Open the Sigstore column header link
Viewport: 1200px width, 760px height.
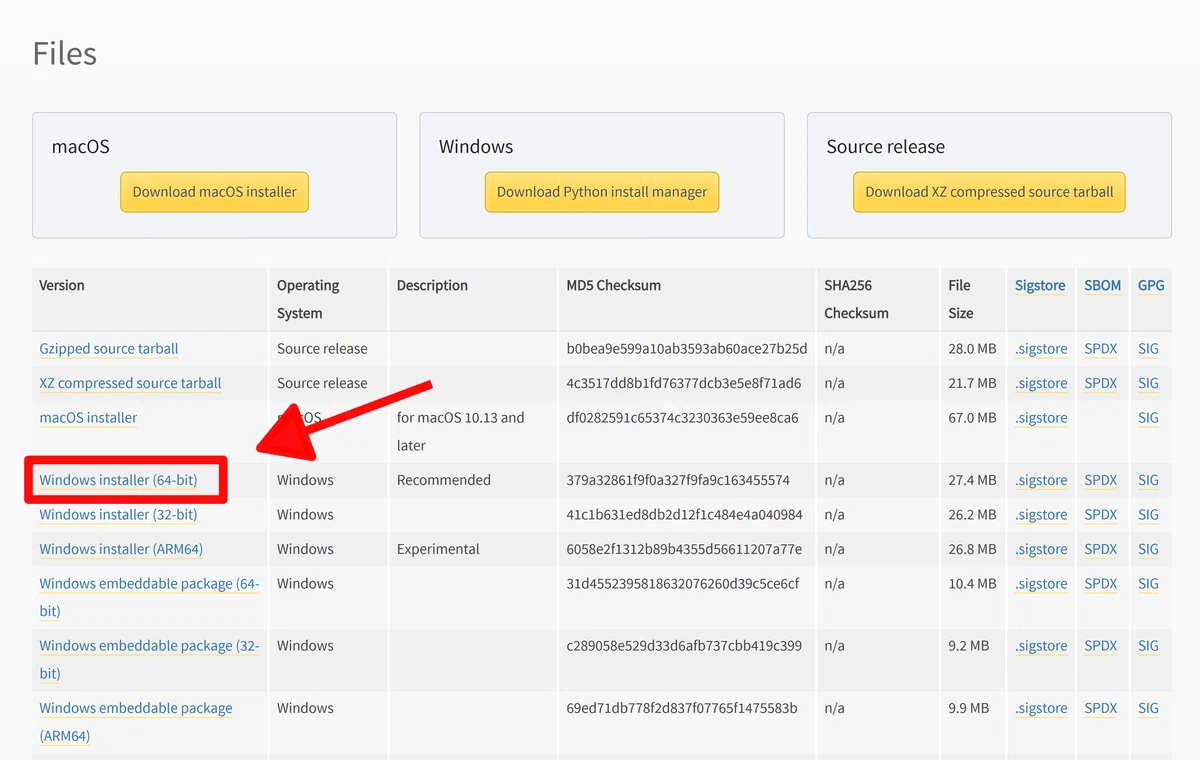pos(1040,285)
